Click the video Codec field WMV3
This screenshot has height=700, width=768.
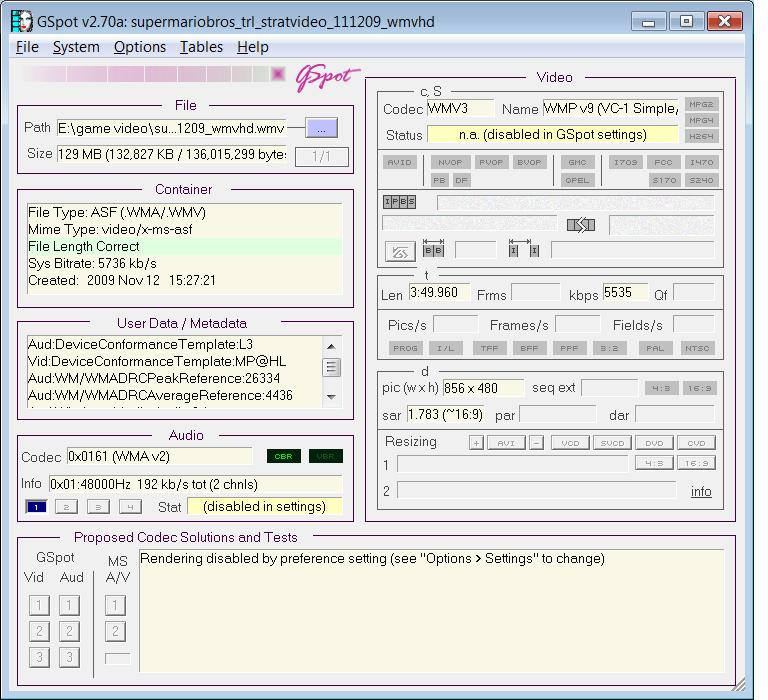coord(460,108)
